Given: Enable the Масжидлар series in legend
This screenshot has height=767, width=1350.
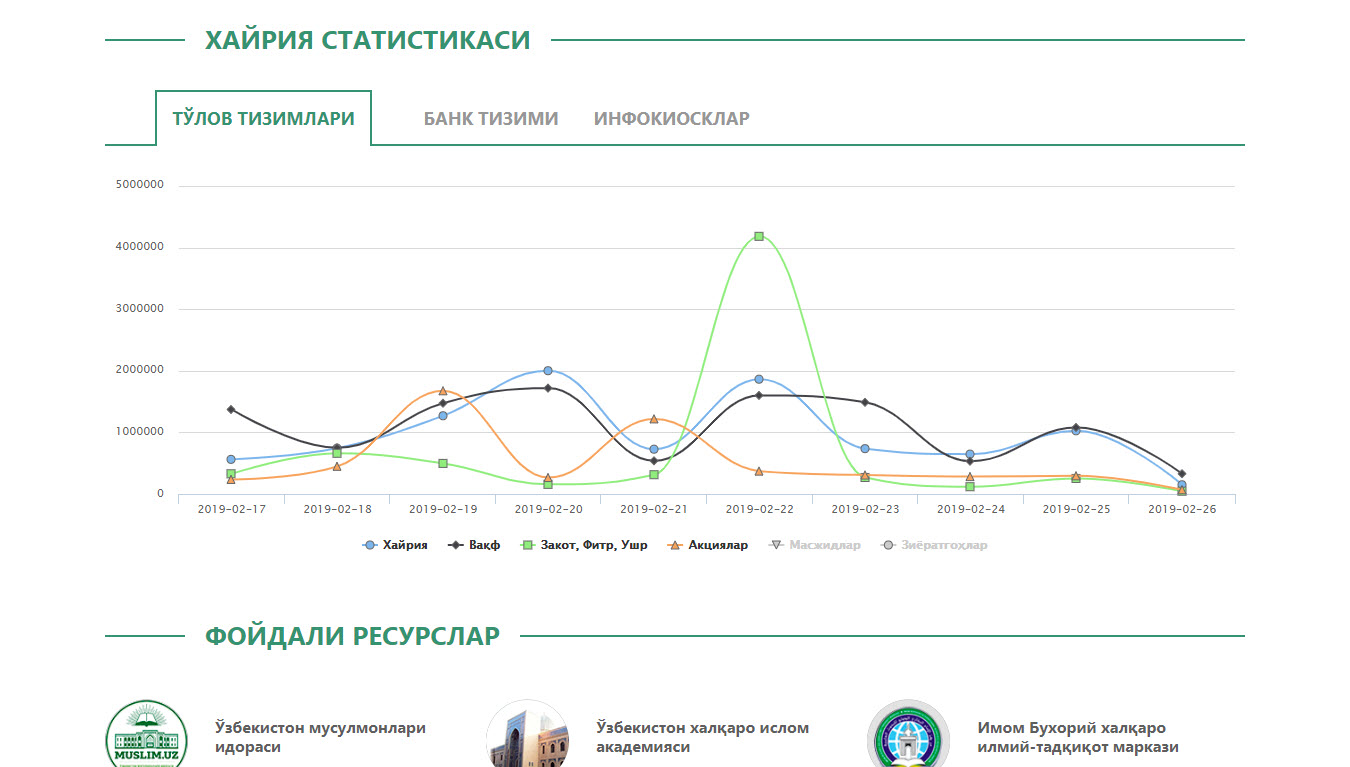Looking at the screenshot, I should [814, 545].
